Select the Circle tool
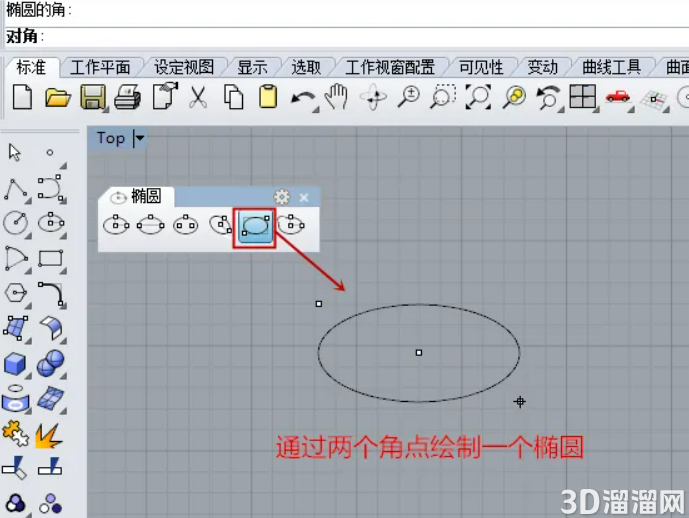 [16, 222]
